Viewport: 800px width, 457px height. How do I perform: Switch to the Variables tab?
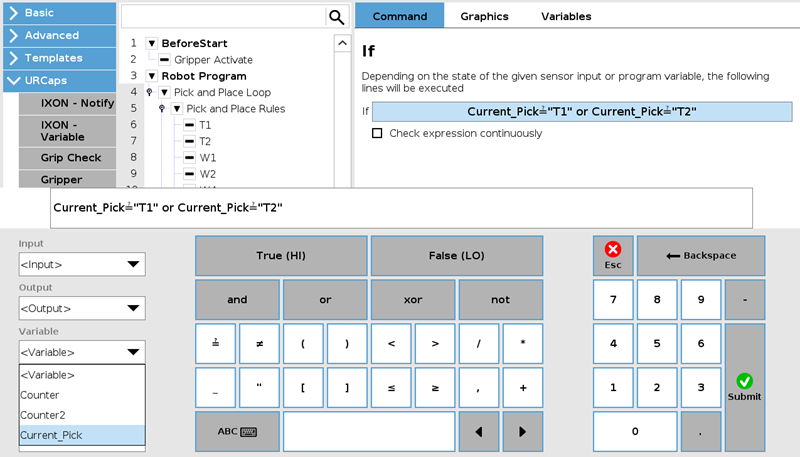566,16
